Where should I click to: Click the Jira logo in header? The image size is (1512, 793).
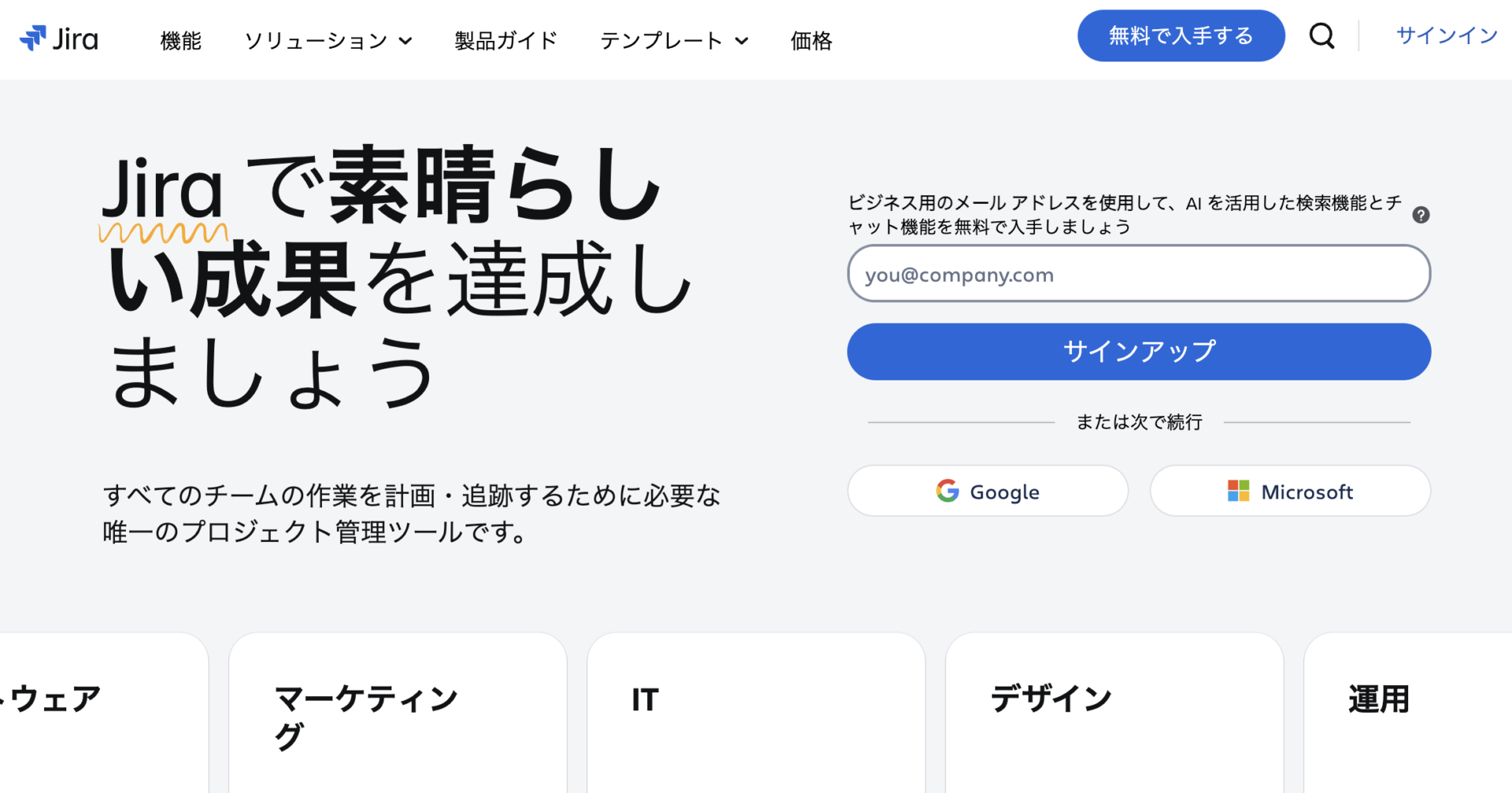(59, 39)
